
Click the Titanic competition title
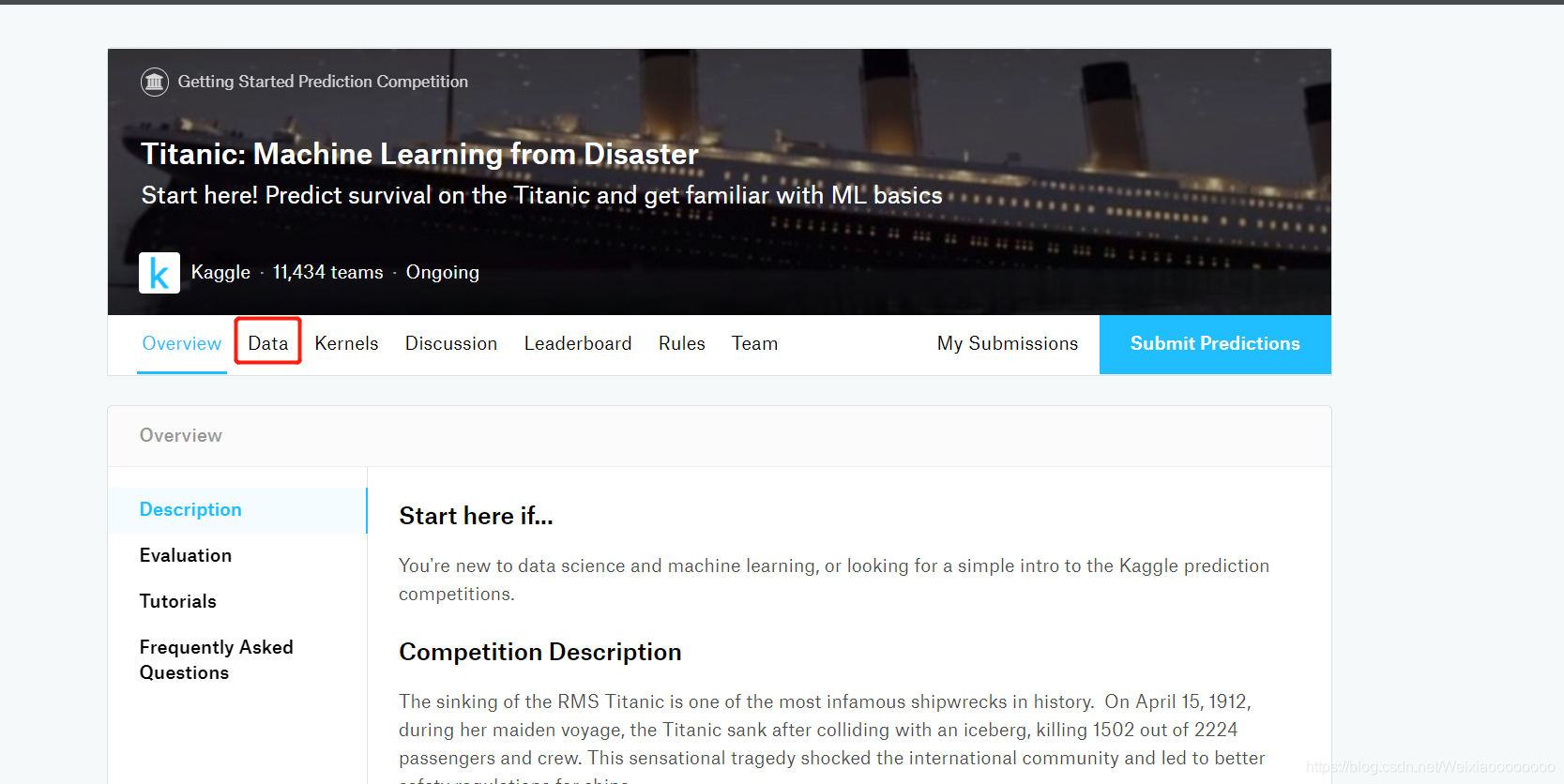coord(419,154)
